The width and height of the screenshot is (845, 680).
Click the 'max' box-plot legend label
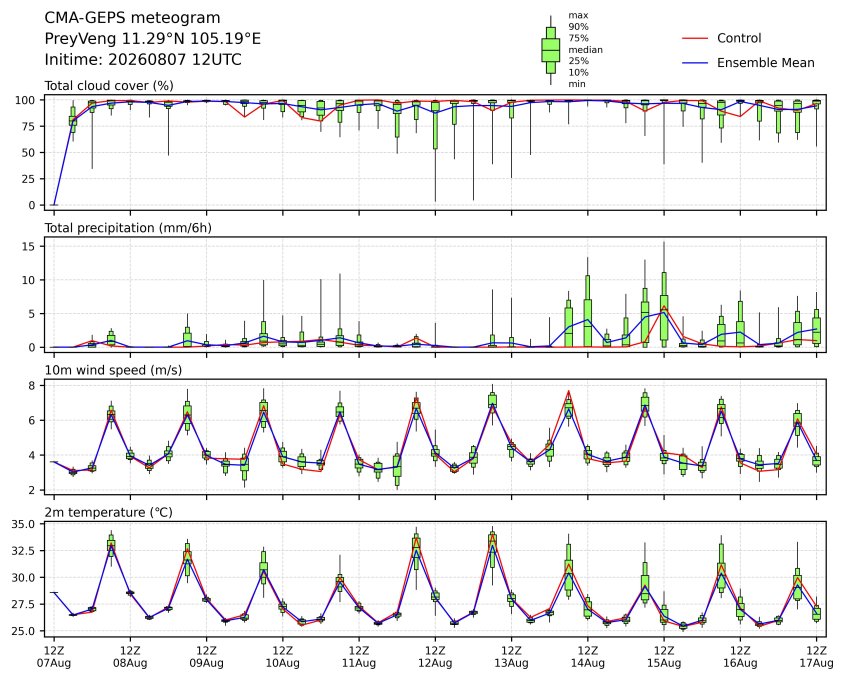(x=578, y=16)
